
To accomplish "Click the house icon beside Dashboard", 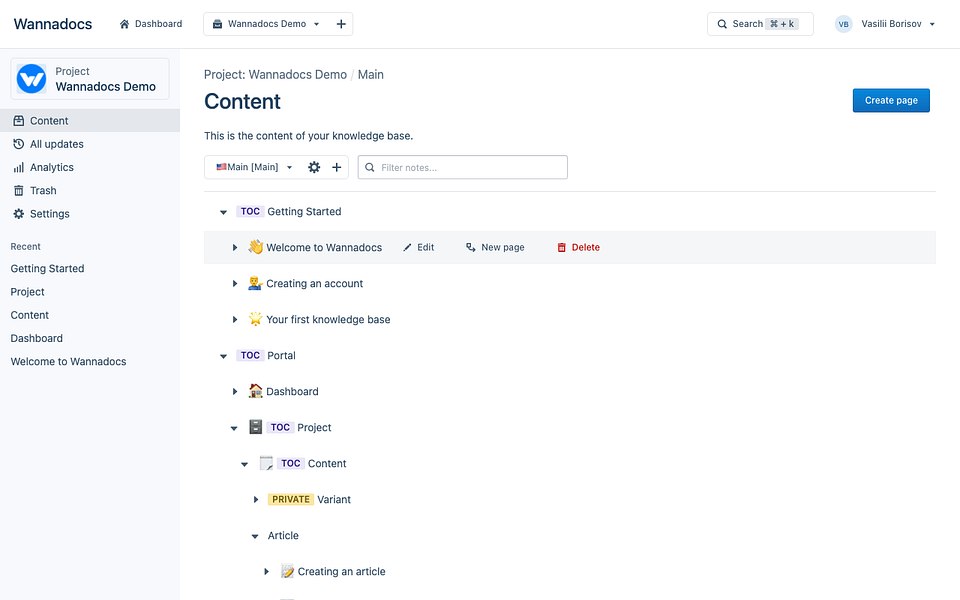I will click(255, 391).
